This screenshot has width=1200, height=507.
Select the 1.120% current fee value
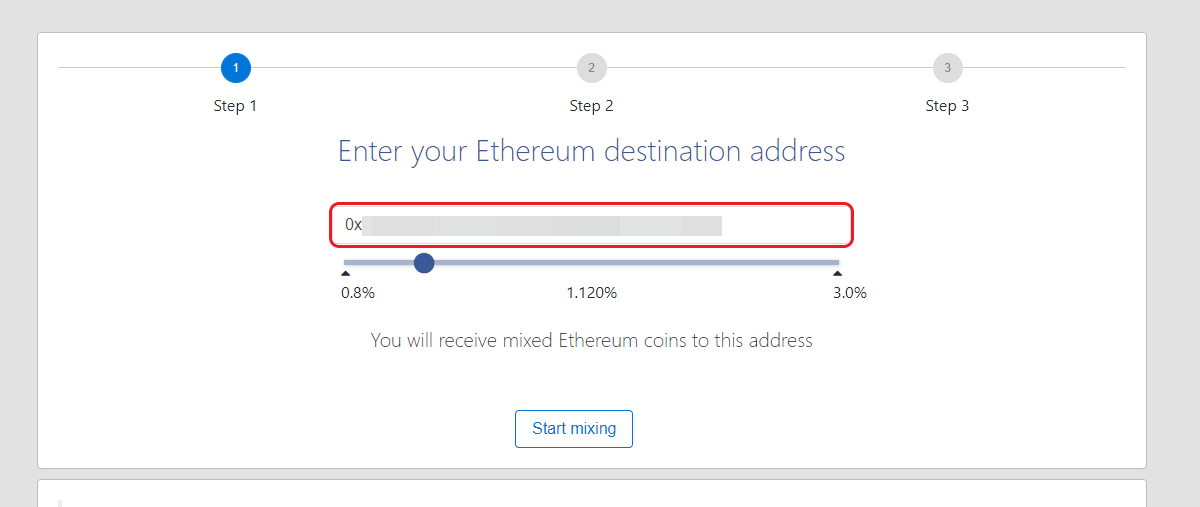[x=592, y=293]
